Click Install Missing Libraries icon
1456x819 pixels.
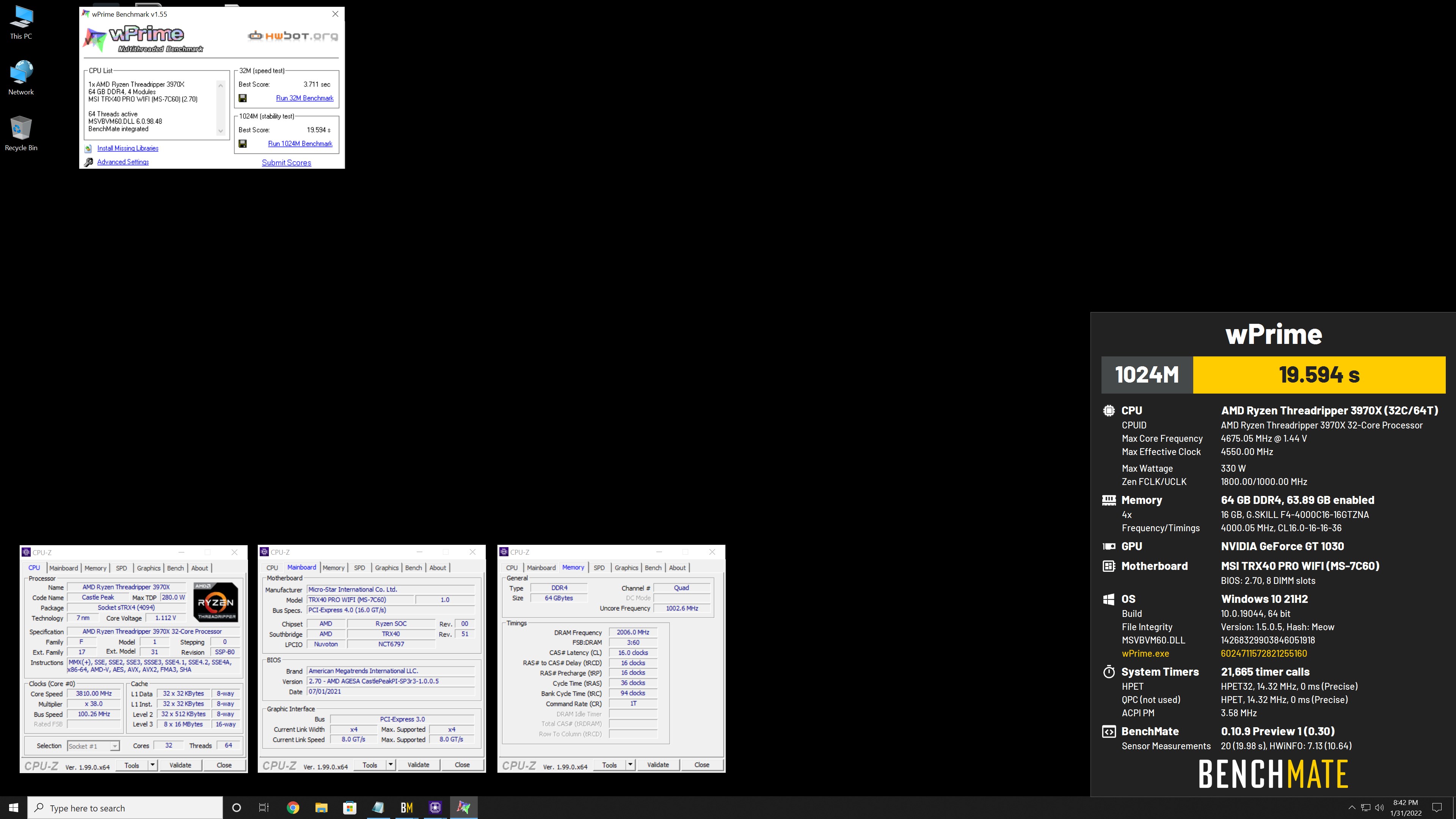(88, 149)
